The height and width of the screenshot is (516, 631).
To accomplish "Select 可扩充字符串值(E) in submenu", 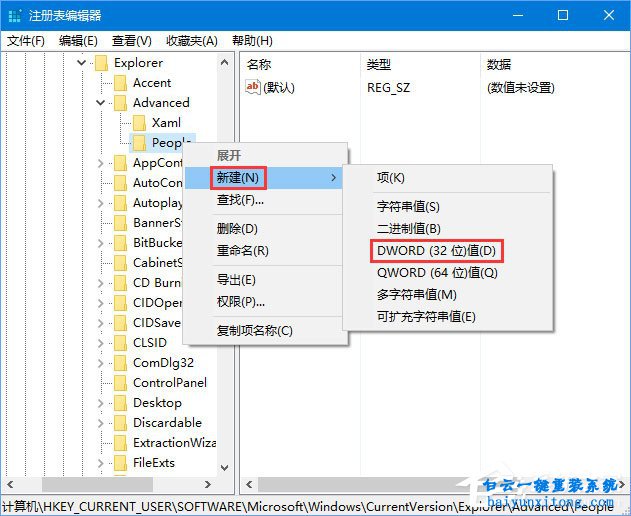I will tap(426, 317).
